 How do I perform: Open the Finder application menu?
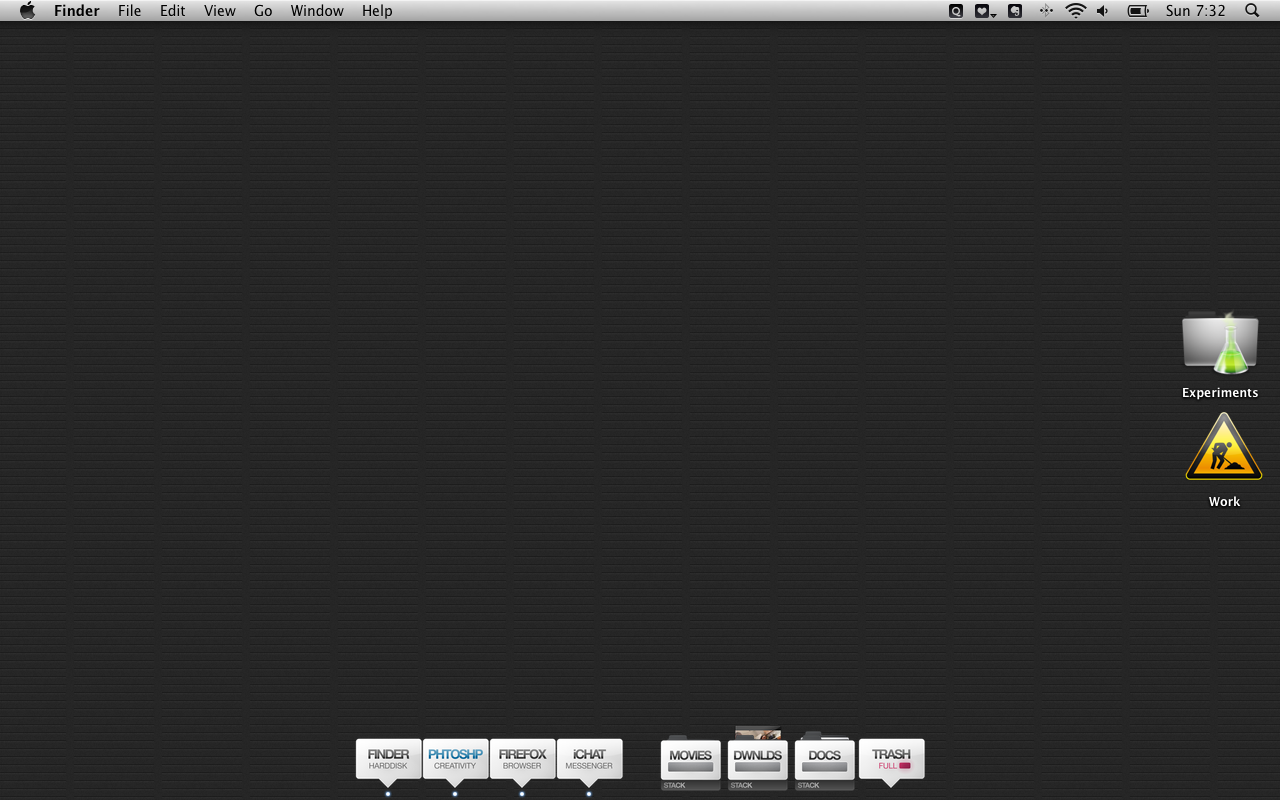(77, 11)
